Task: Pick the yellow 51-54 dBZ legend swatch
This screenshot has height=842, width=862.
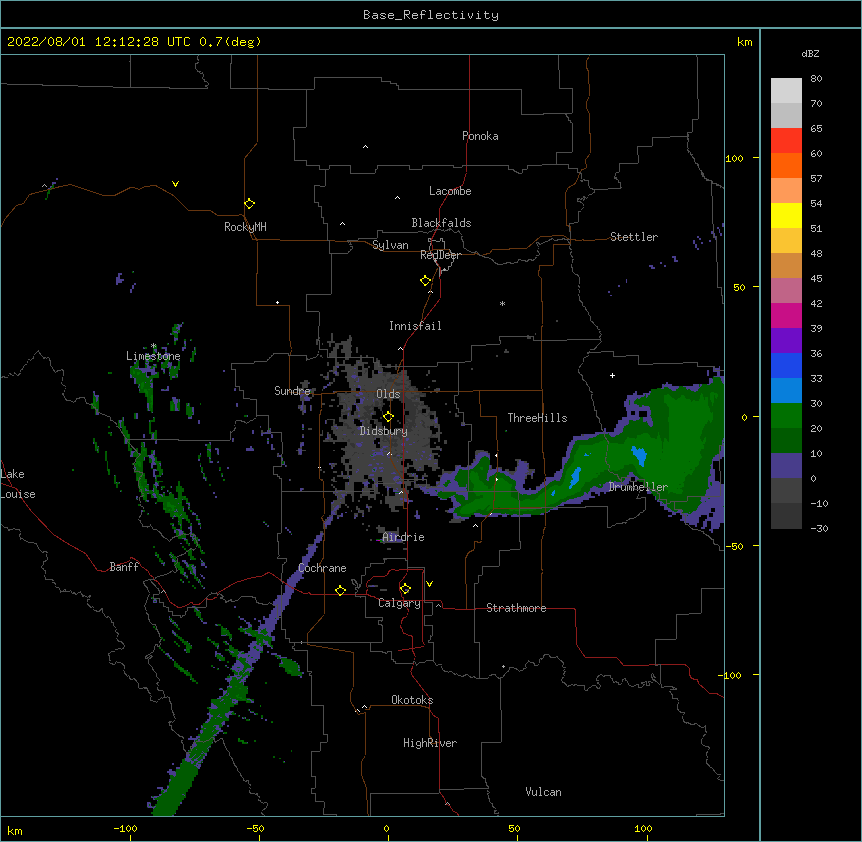Action: tap(786, 215)
